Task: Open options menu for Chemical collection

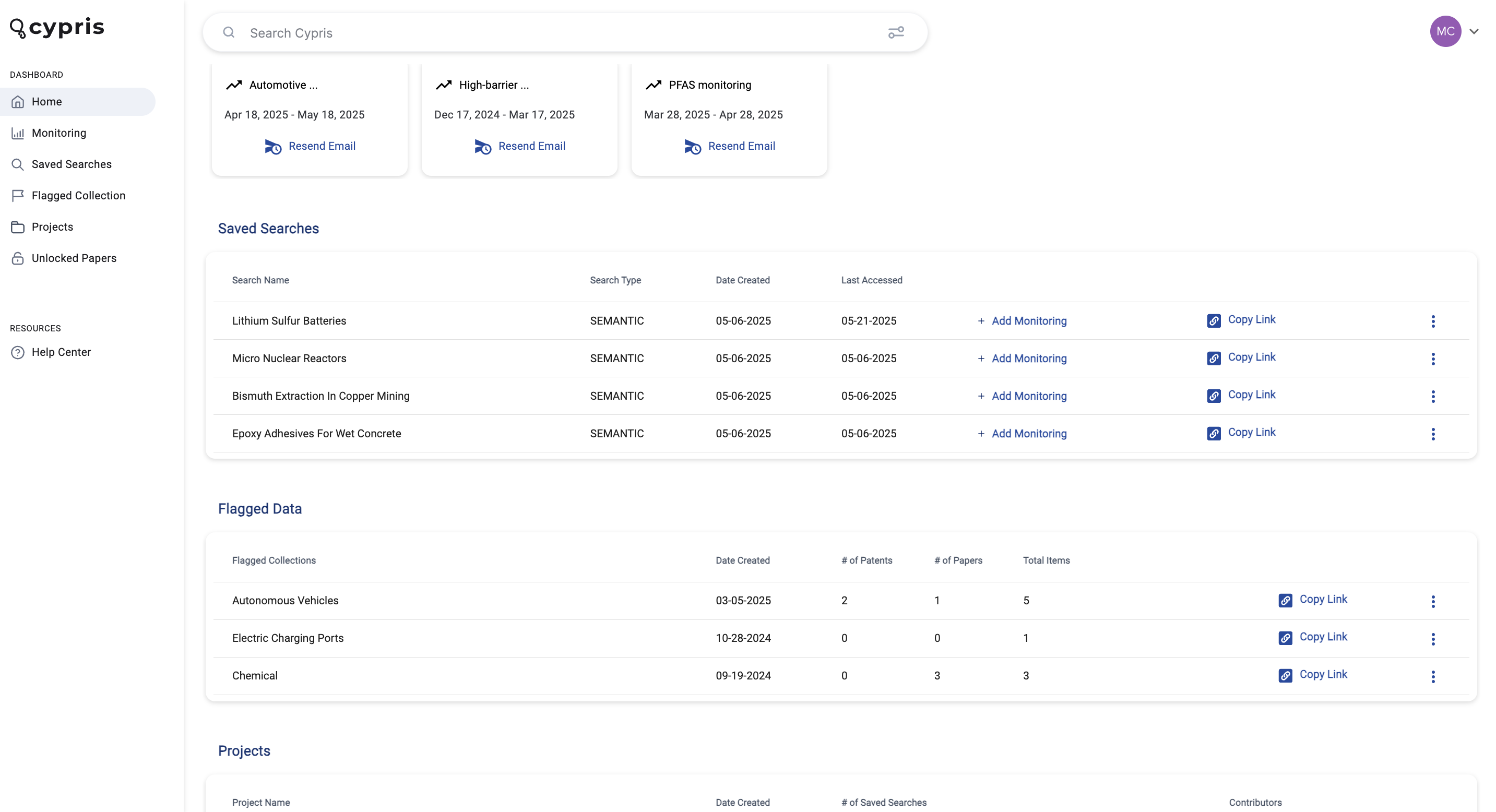Action: (x=1433, y=677)
